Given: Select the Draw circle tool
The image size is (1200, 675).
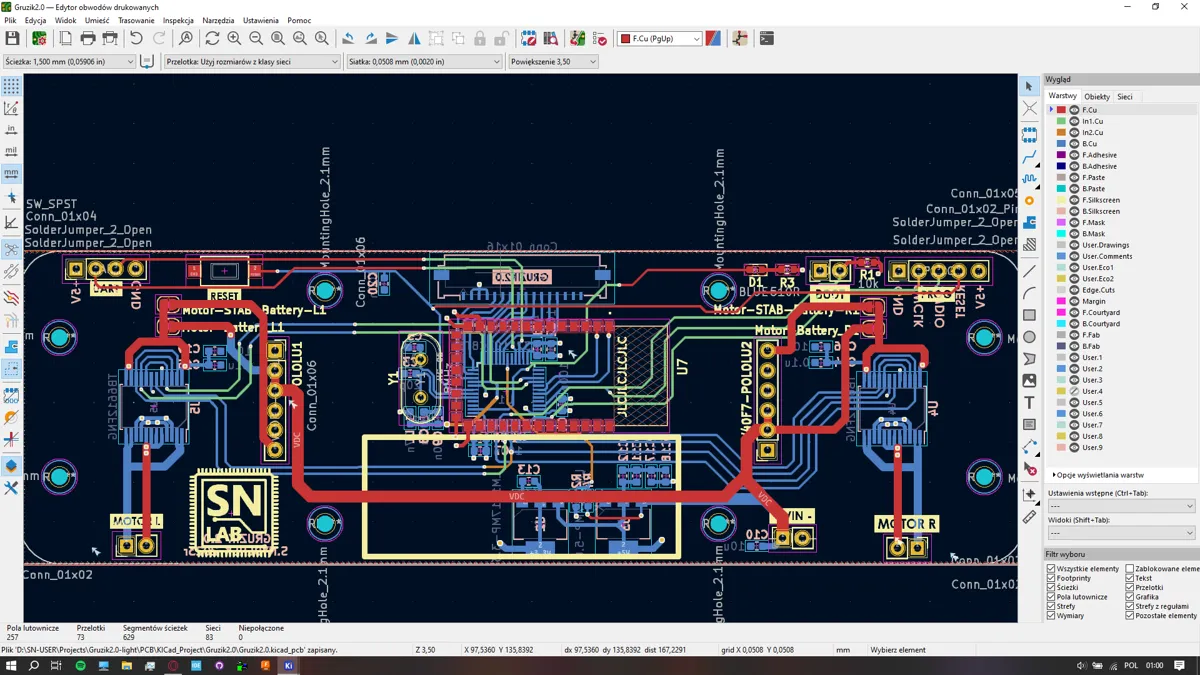Looking at the screenshot, I should click(1029, 337).
